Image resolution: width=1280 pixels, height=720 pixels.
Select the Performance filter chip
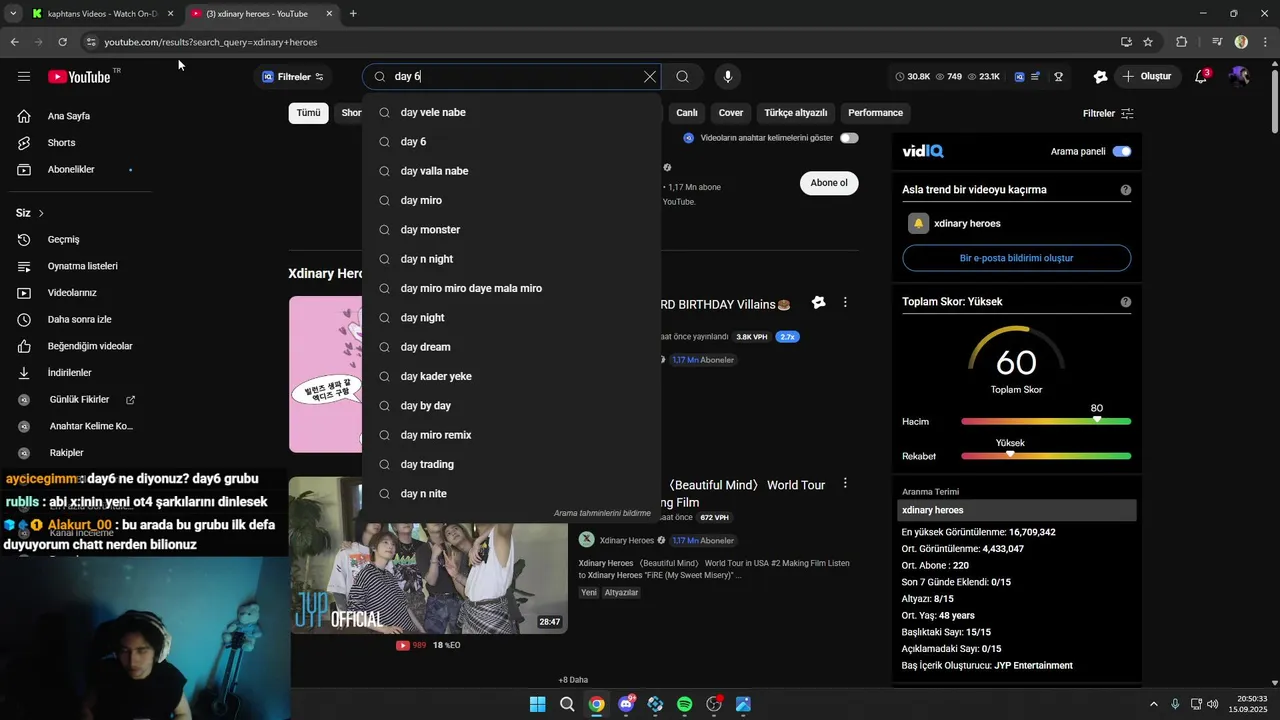coord(875,113)
